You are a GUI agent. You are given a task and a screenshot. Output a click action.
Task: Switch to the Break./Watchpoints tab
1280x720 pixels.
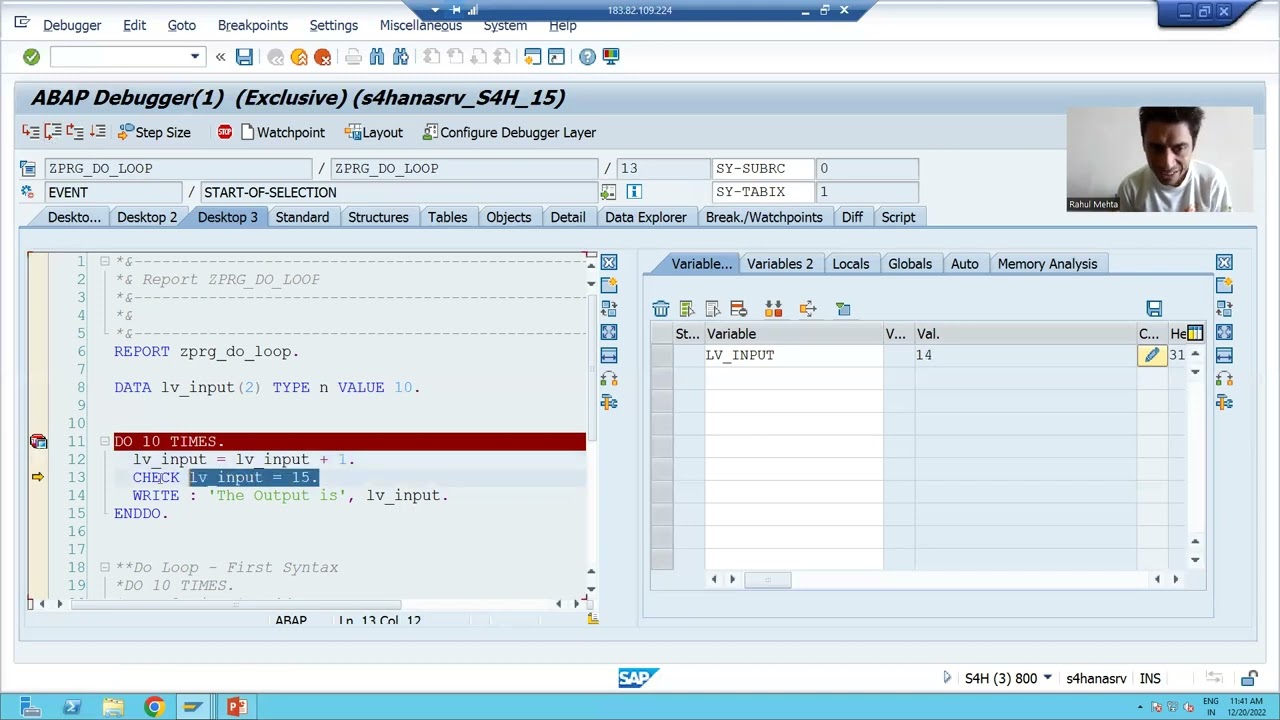pyautogui.click(x=764, y=217)
